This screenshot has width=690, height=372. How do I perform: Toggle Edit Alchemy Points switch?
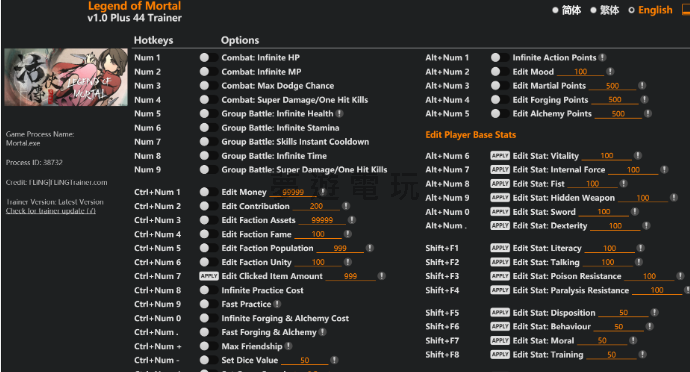coord(499,114)
